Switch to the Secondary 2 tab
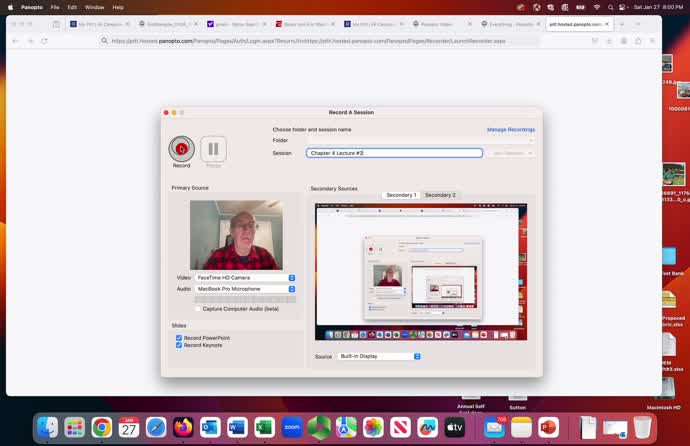 point(440,195)
